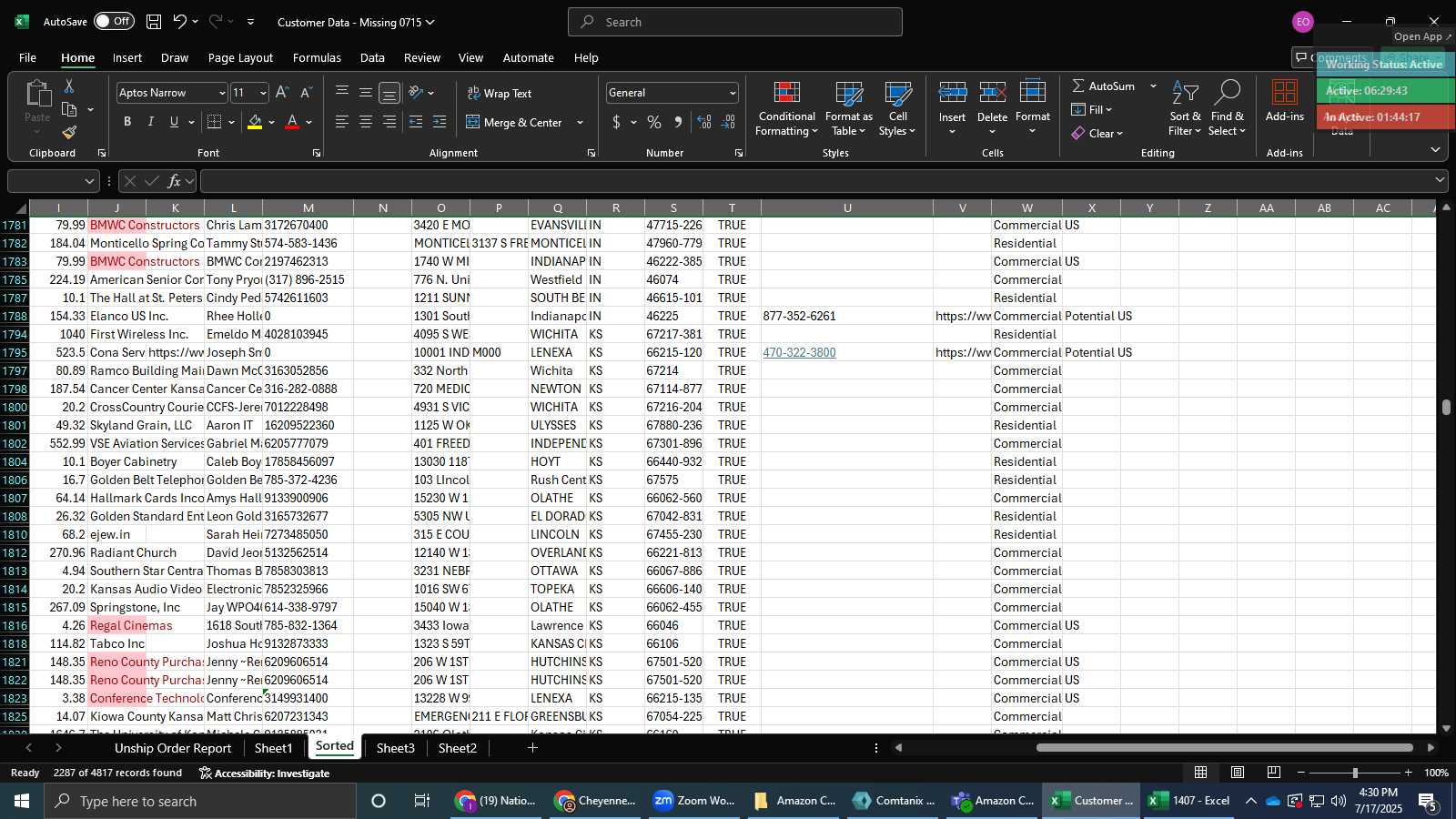This screenshot has width=1456, height=819.
Task: Click the Undo arrow icon
Action: coord(180,21)
